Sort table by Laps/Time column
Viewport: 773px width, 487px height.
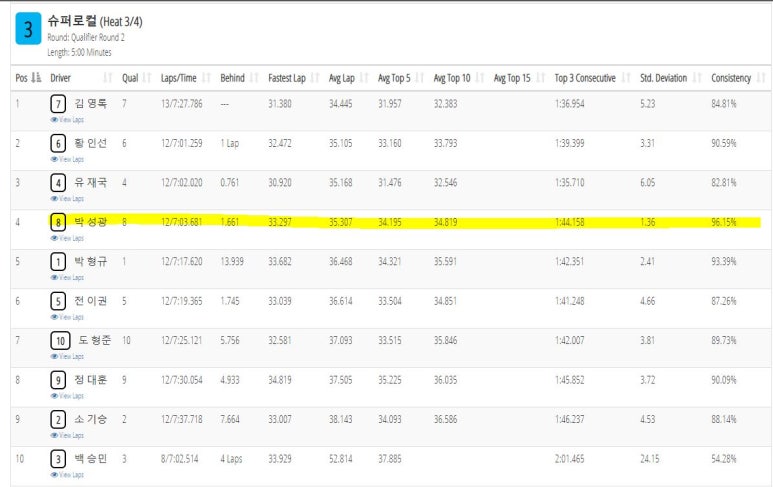point(186,78)
